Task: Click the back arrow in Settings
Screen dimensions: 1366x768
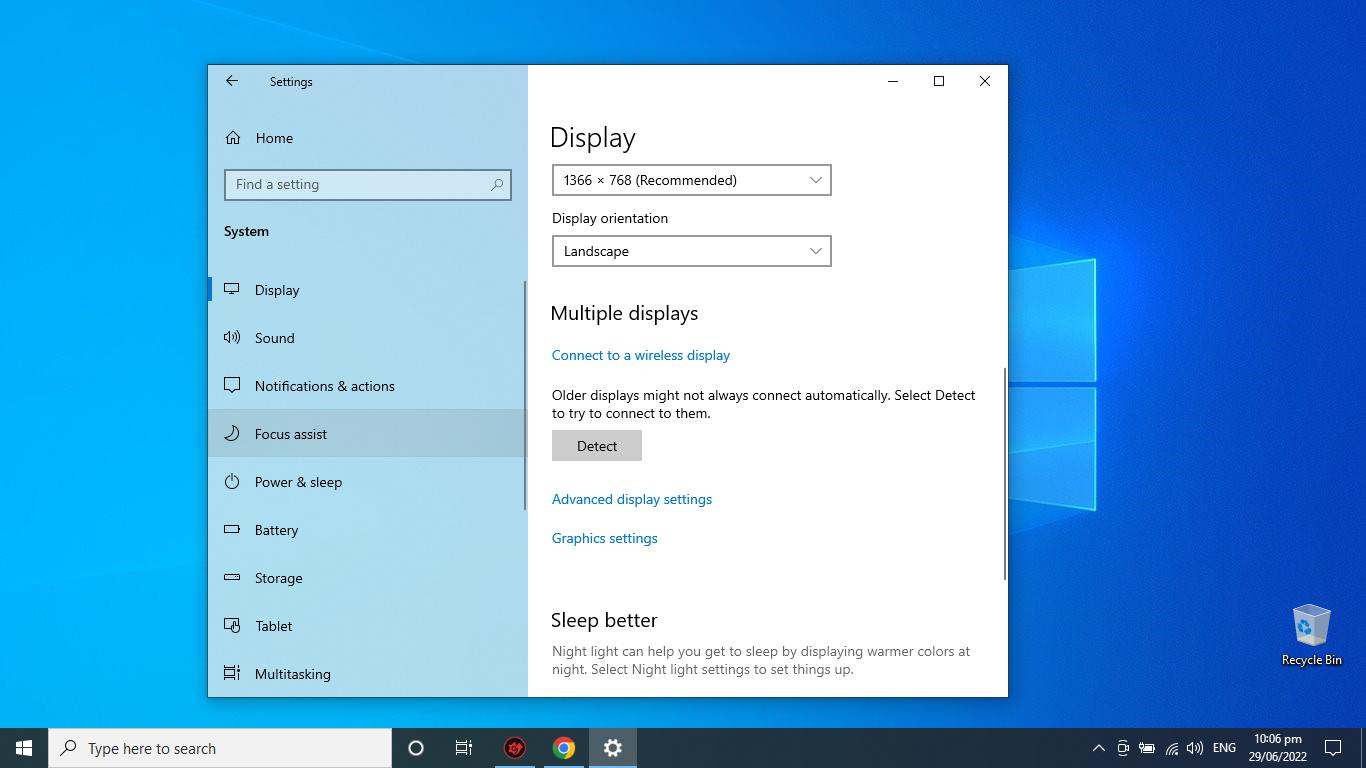Action: (232, 81)
